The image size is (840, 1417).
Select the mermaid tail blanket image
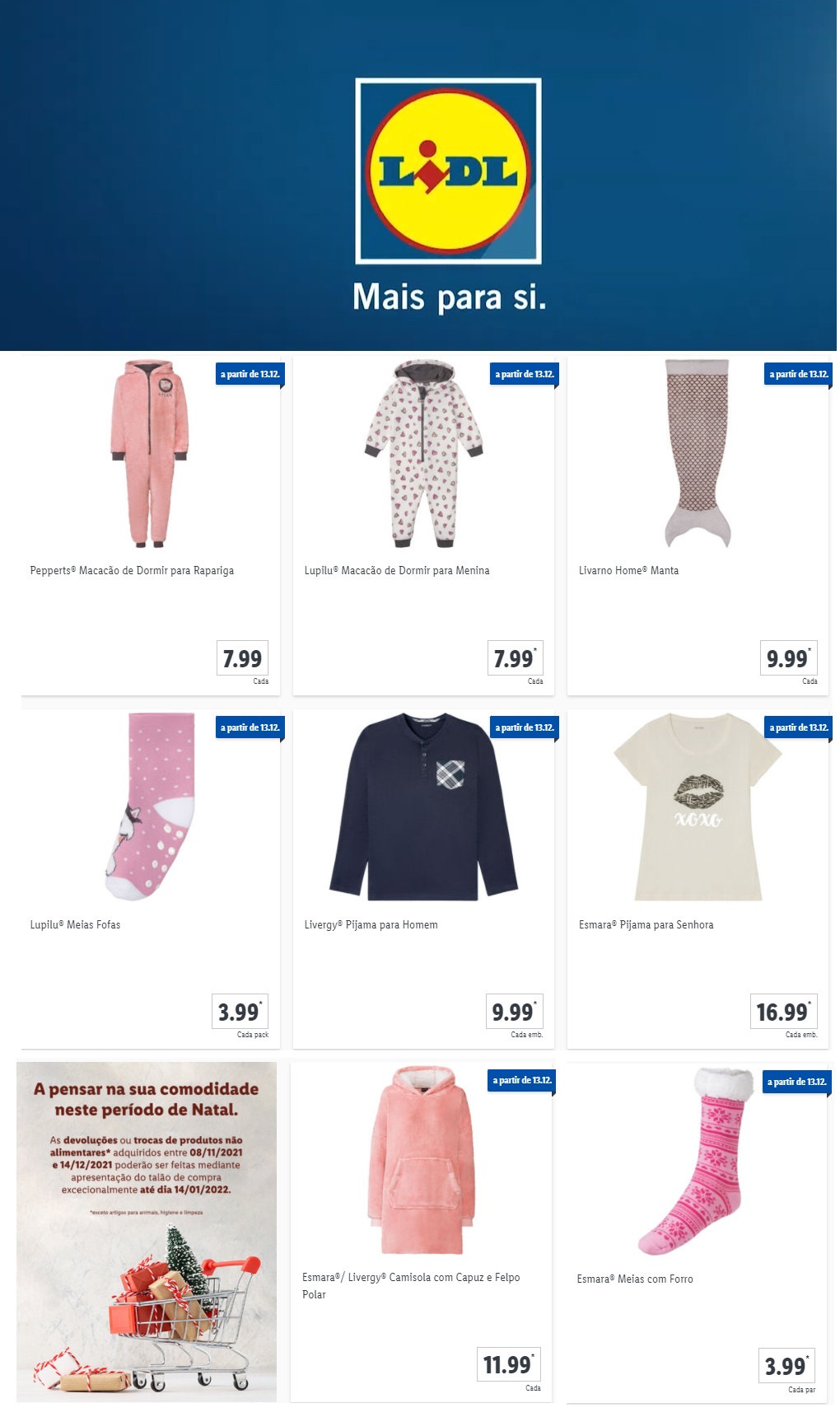coord(698,453)
